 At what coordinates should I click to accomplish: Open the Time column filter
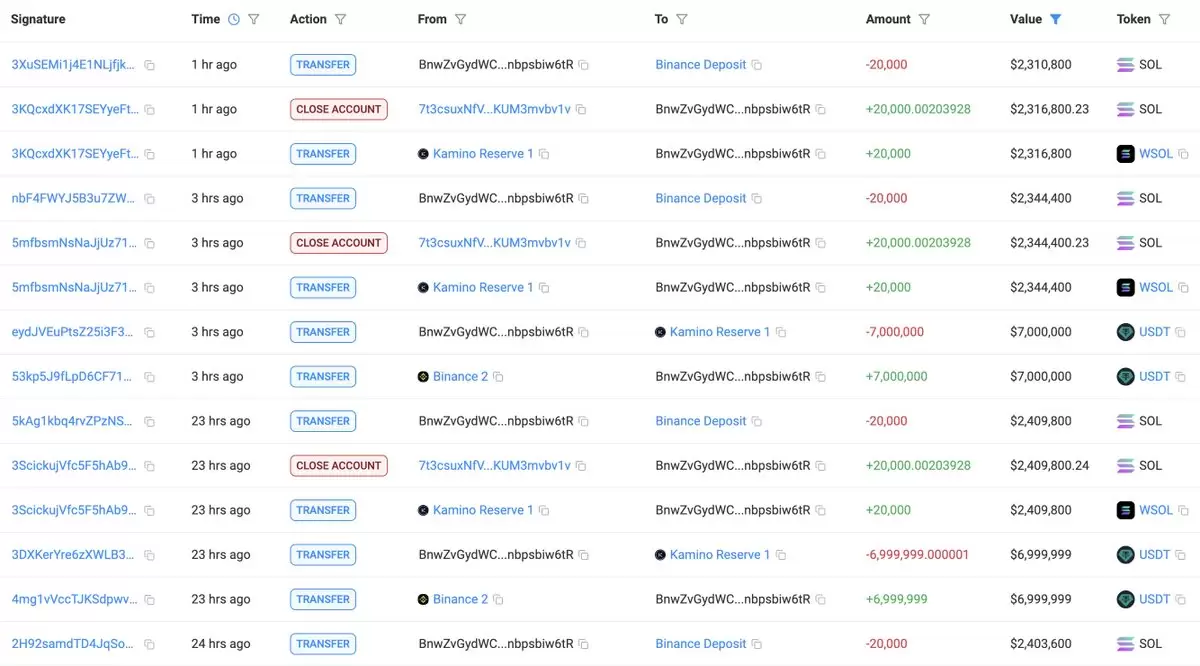coord(253,19)
